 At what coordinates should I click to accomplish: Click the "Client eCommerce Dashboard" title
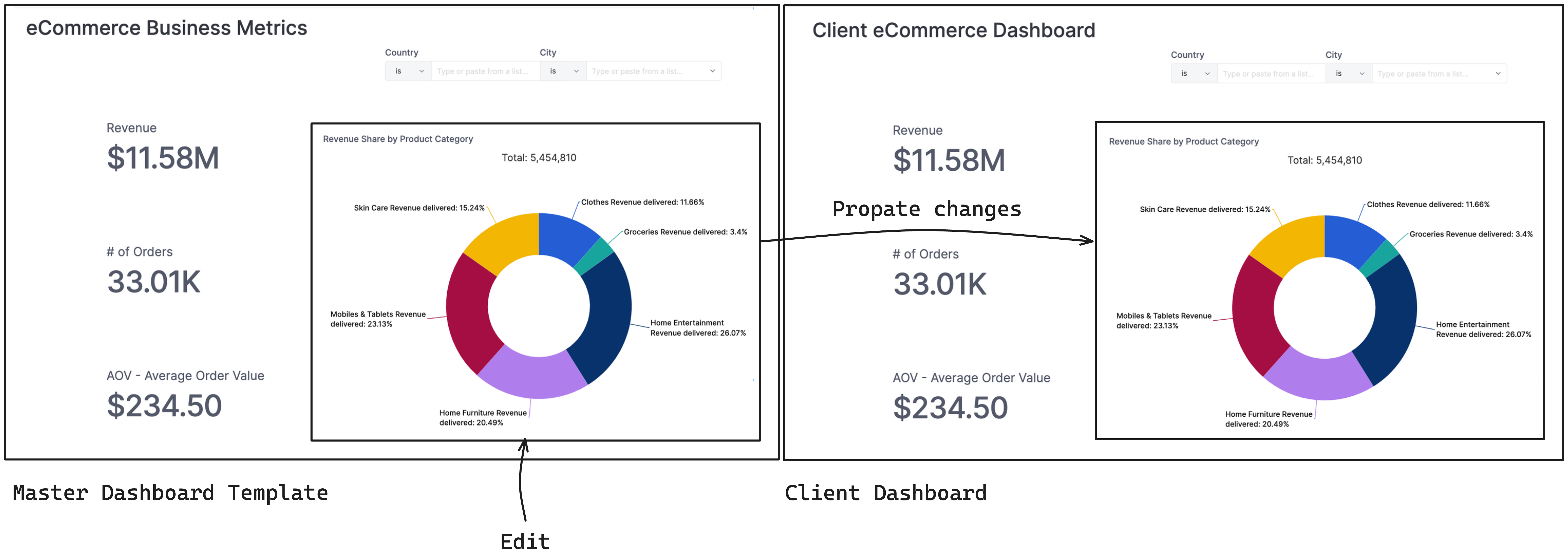pyautogui.click(x=953, y=31)
